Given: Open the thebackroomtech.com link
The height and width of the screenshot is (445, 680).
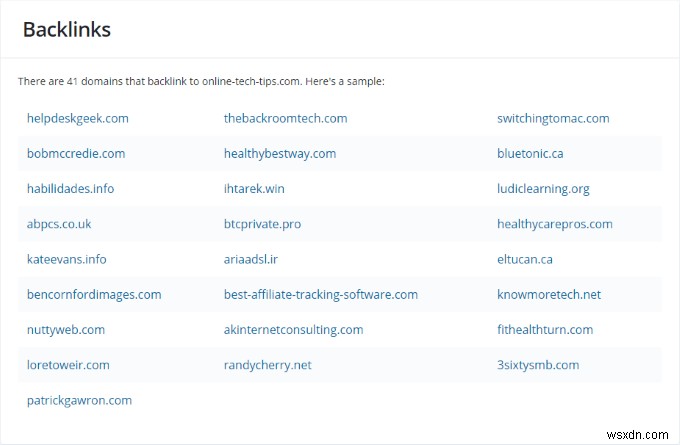Looking at the screenshot, I should [x=285, y=118].
